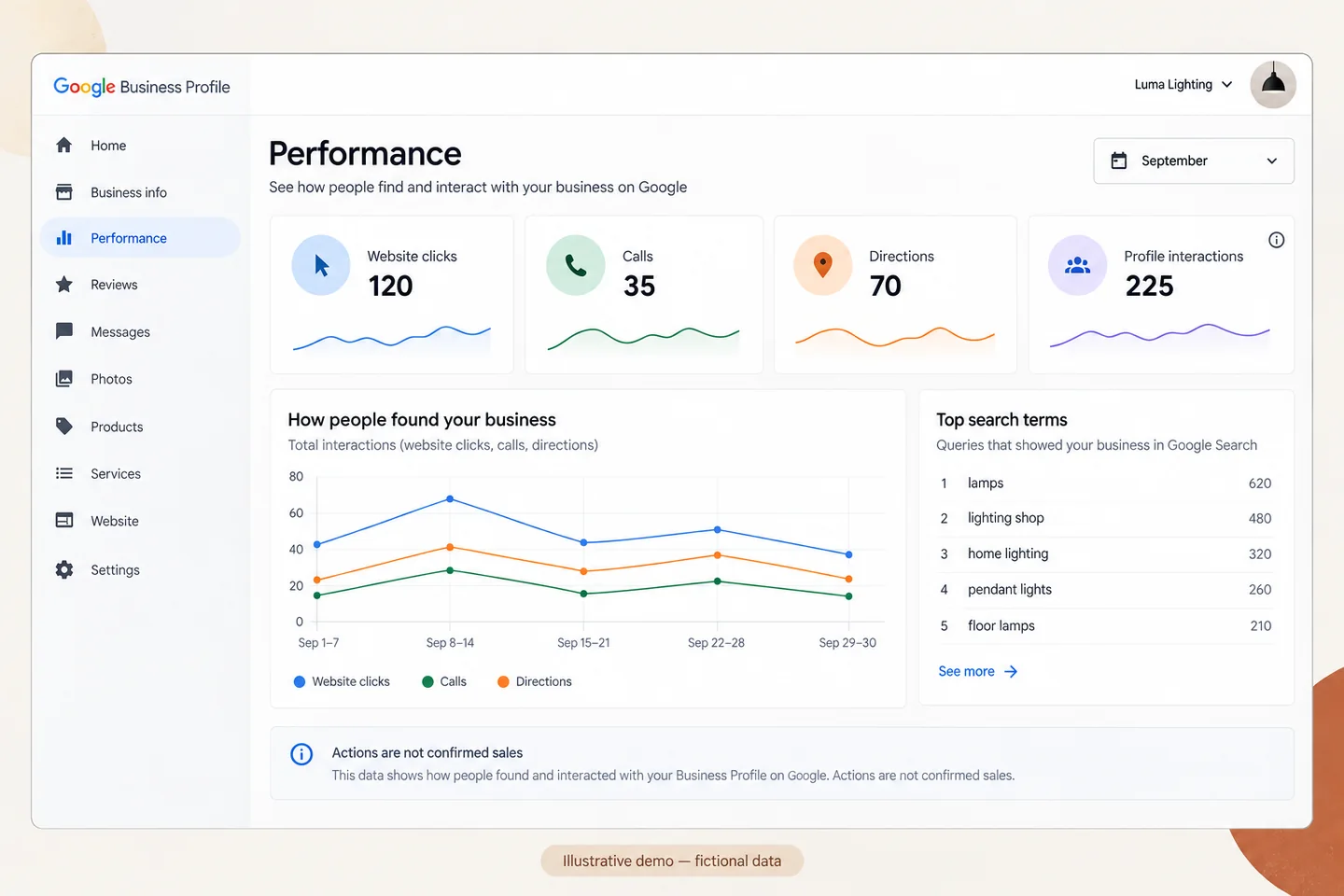Toggle Website clicks legend item
The height and width of the screenshot is (896, 1344).
click(342, 681)
